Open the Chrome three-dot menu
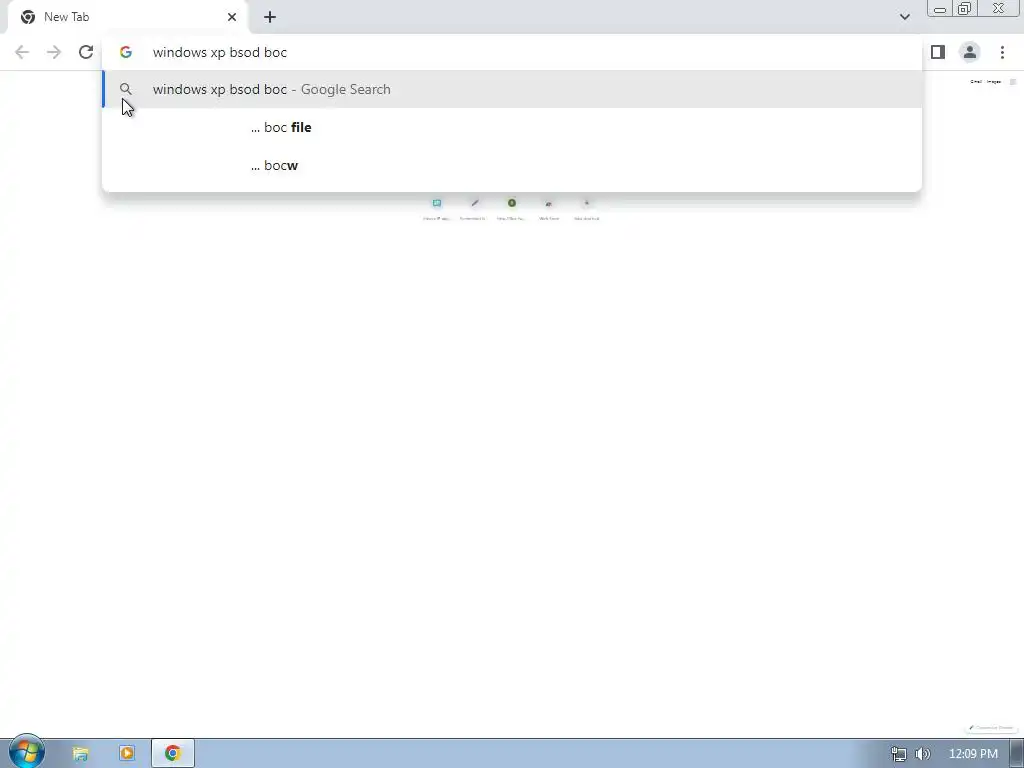 tap(1002, 52)
